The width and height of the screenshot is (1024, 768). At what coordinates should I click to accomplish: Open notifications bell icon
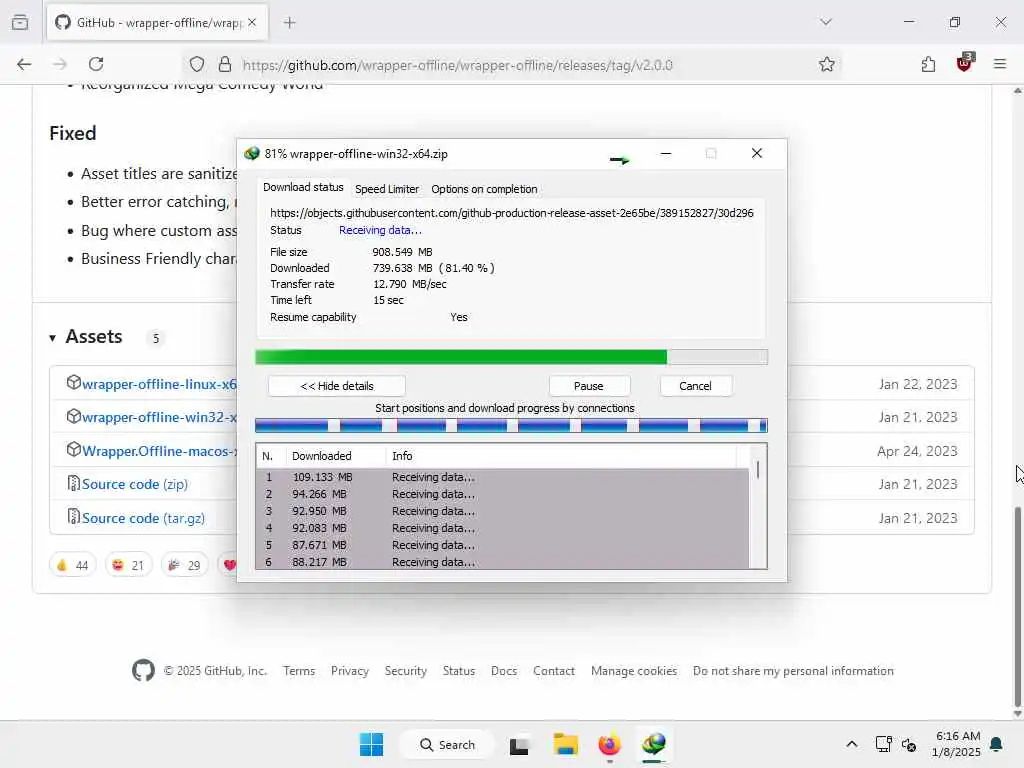tap(997, 744)
